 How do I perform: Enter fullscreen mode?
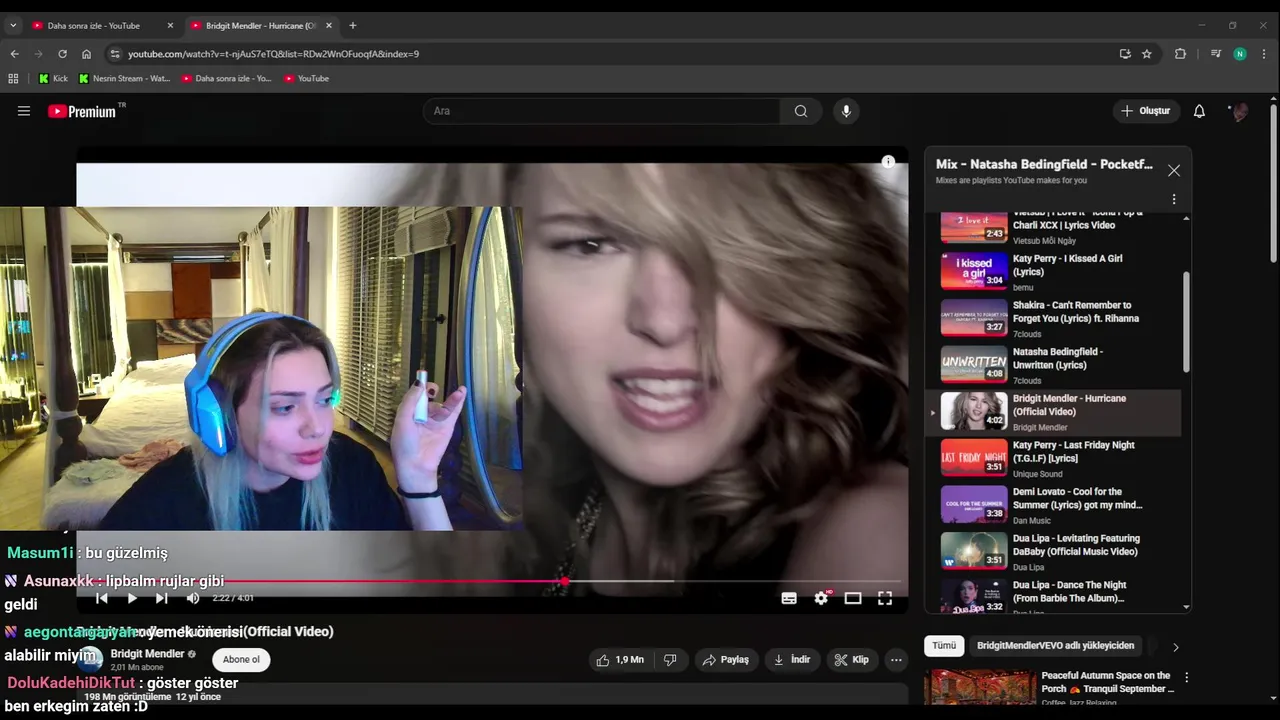[x=885, y=598]
